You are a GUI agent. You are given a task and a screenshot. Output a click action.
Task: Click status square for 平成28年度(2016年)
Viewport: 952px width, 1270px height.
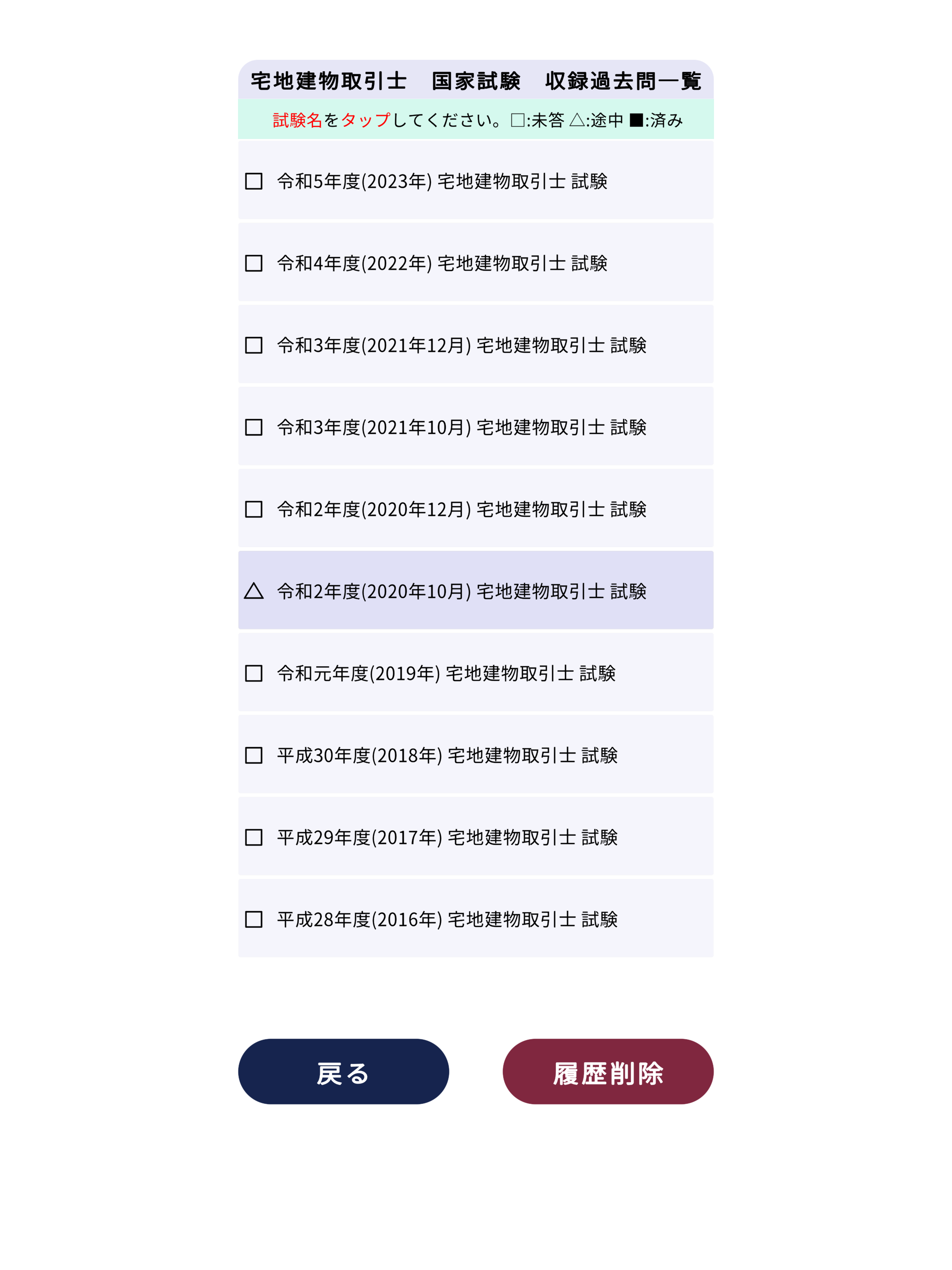click(x=253, y=920)
